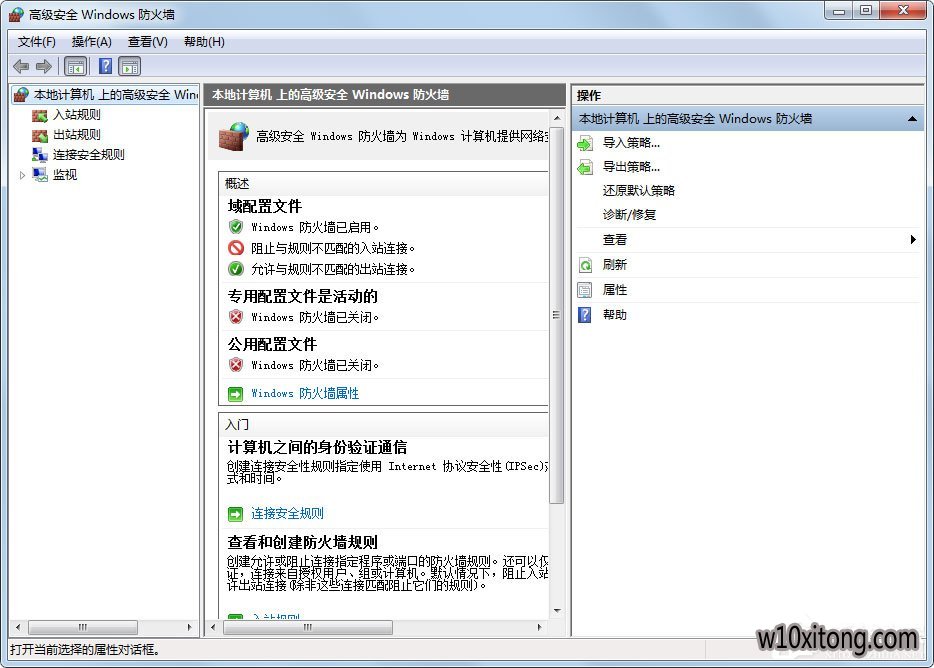Open the 查看 submenu arrow
934x668 pixels.
913,240
